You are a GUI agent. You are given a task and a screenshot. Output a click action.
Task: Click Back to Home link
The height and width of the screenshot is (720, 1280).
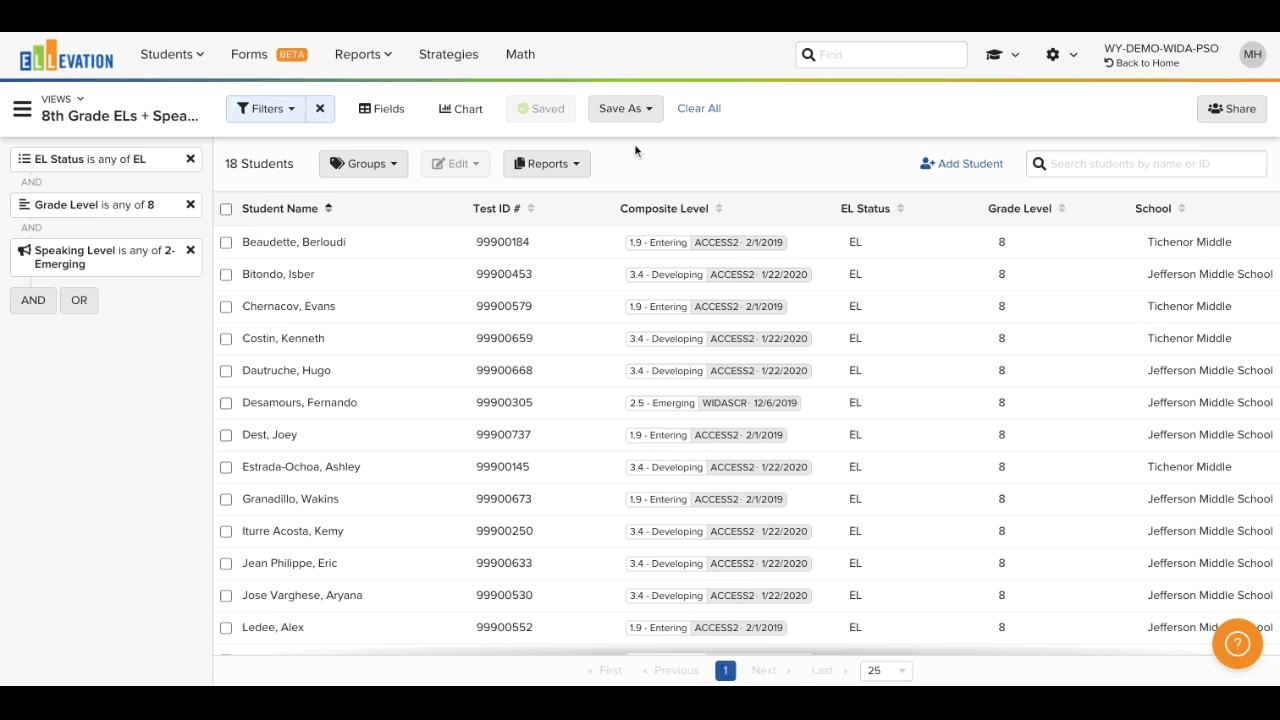tap(1142, 63)
